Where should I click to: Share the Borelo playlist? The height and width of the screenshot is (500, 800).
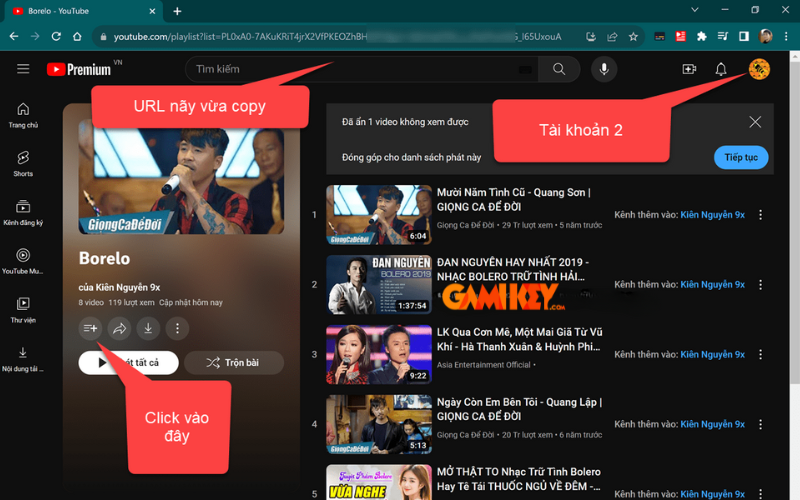119,328
